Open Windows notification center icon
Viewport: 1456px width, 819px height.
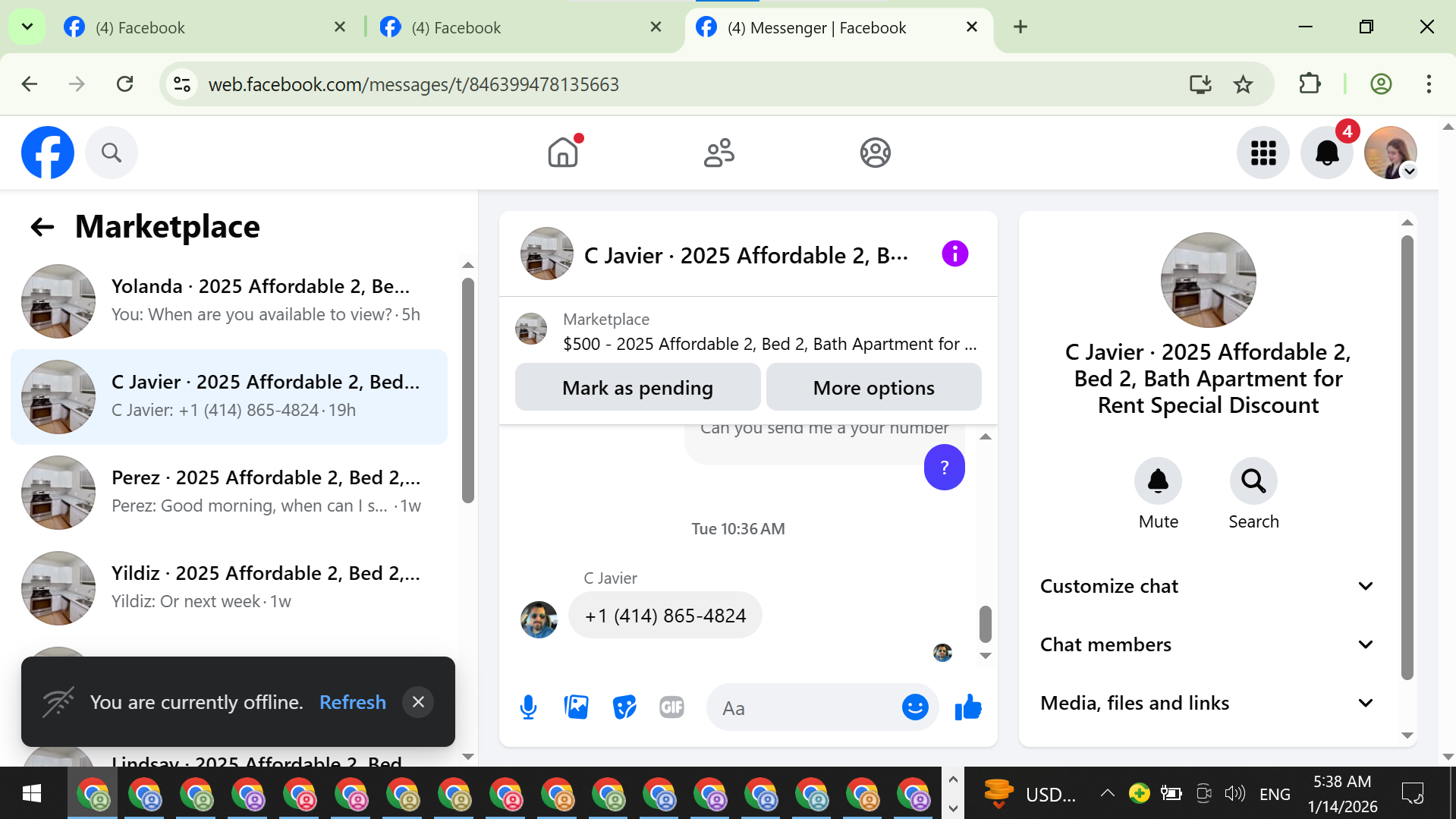[1412, 793]
